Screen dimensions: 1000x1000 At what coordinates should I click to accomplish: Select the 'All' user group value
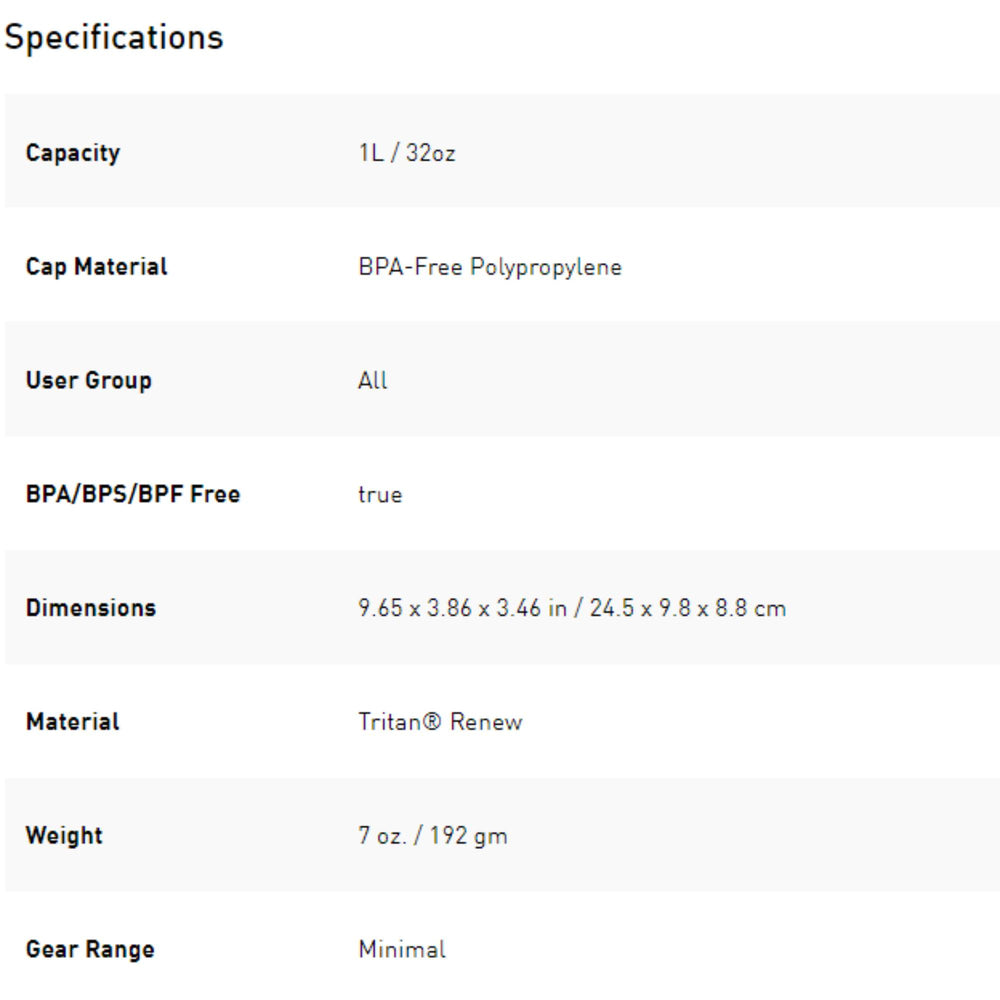pos(372,381)
